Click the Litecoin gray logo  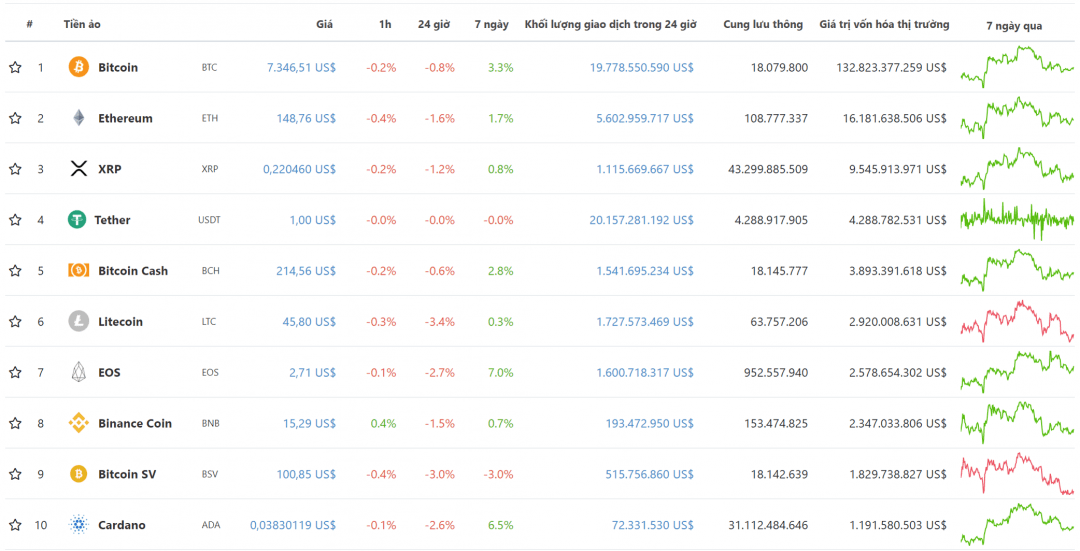(79, 322)
